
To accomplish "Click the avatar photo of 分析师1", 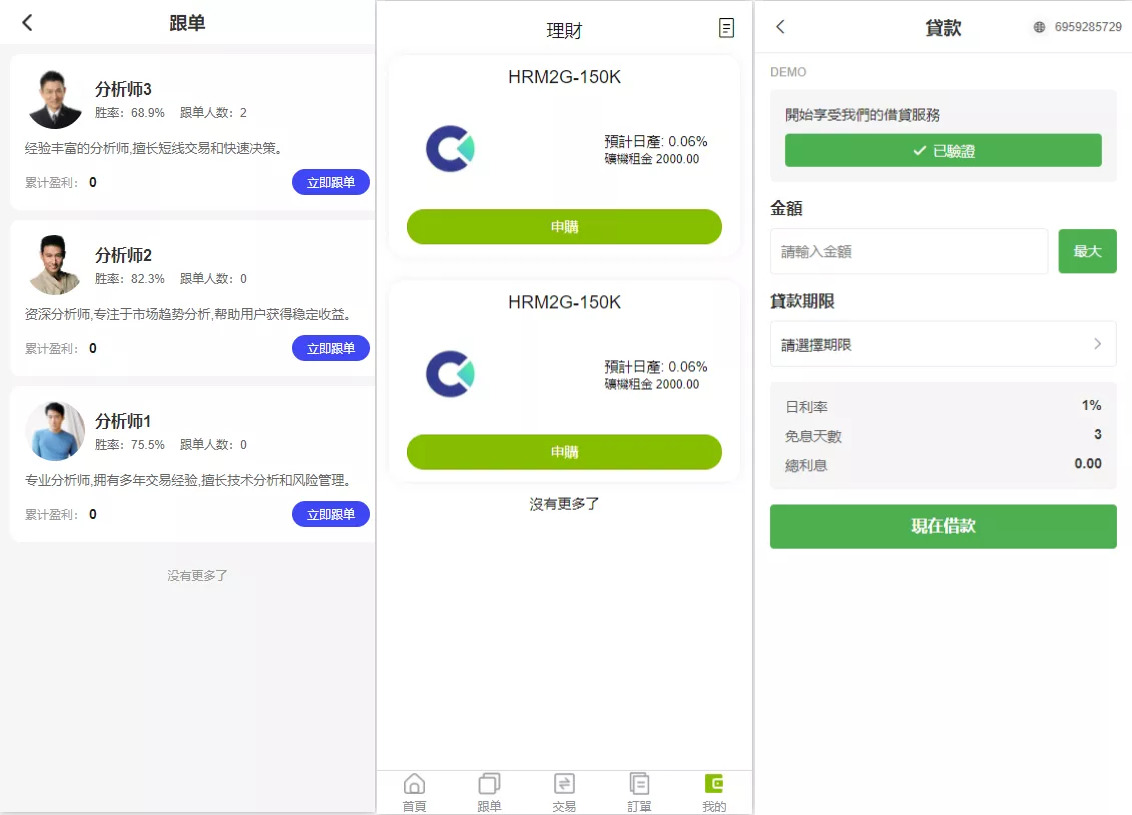I will (55, 428).
